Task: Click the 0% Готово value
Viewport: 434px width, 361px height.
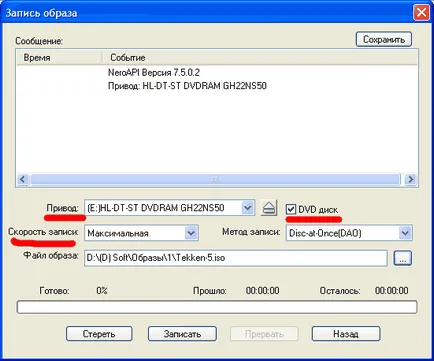Action: click(102, 291)
